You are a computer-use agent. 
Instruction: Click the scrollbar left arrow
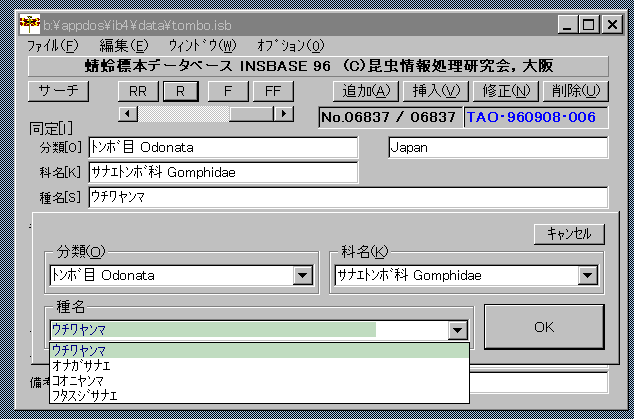127,113
